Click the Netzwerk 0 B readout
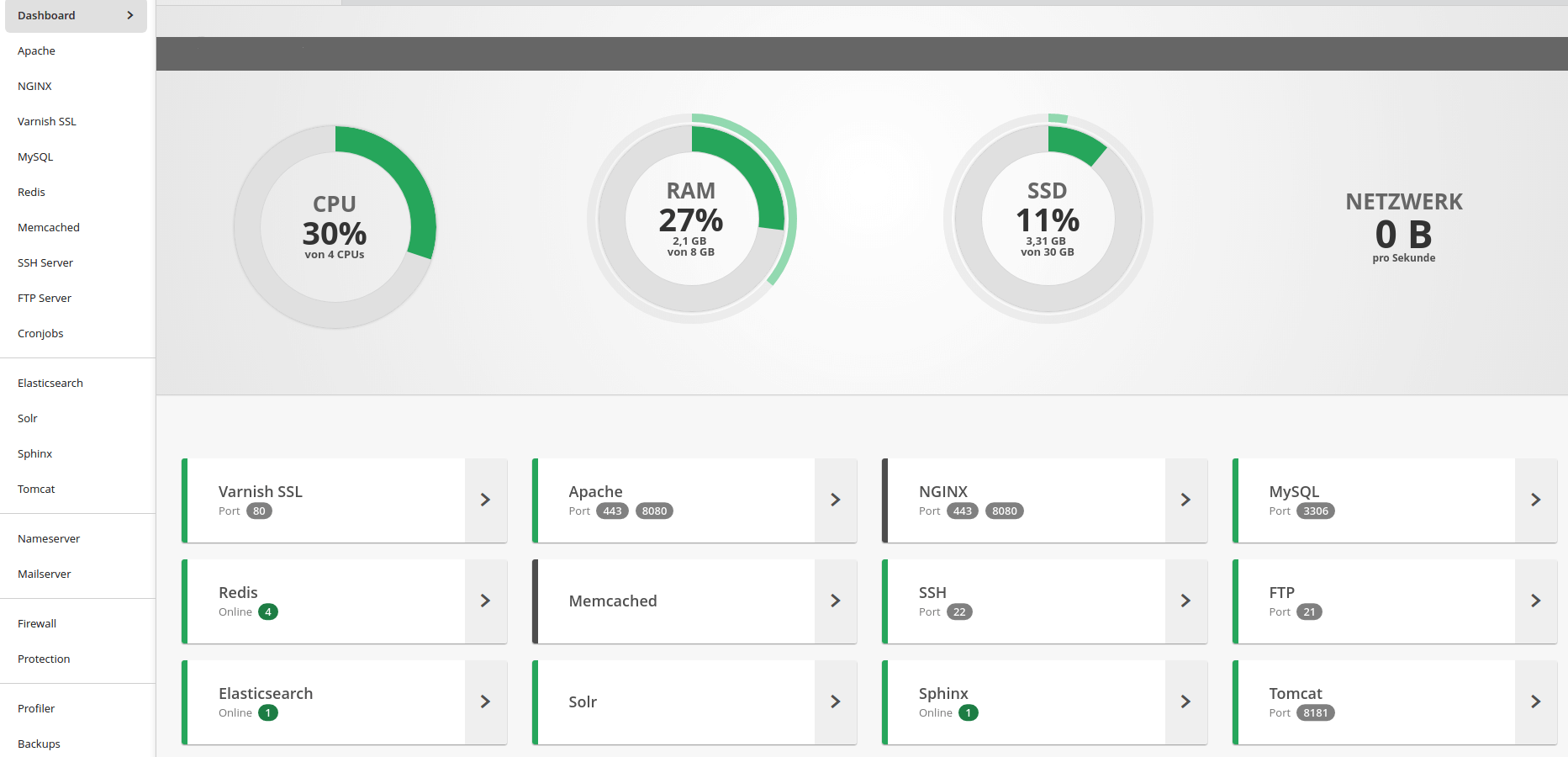 (x=1404, y=227)
